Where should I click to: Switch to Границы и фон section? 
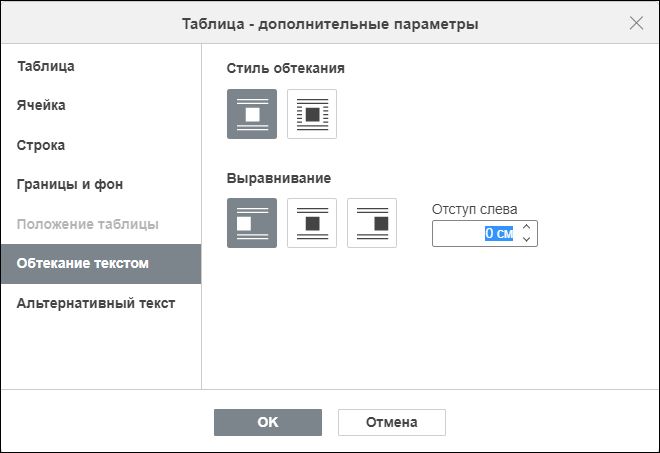click(101, 184)
